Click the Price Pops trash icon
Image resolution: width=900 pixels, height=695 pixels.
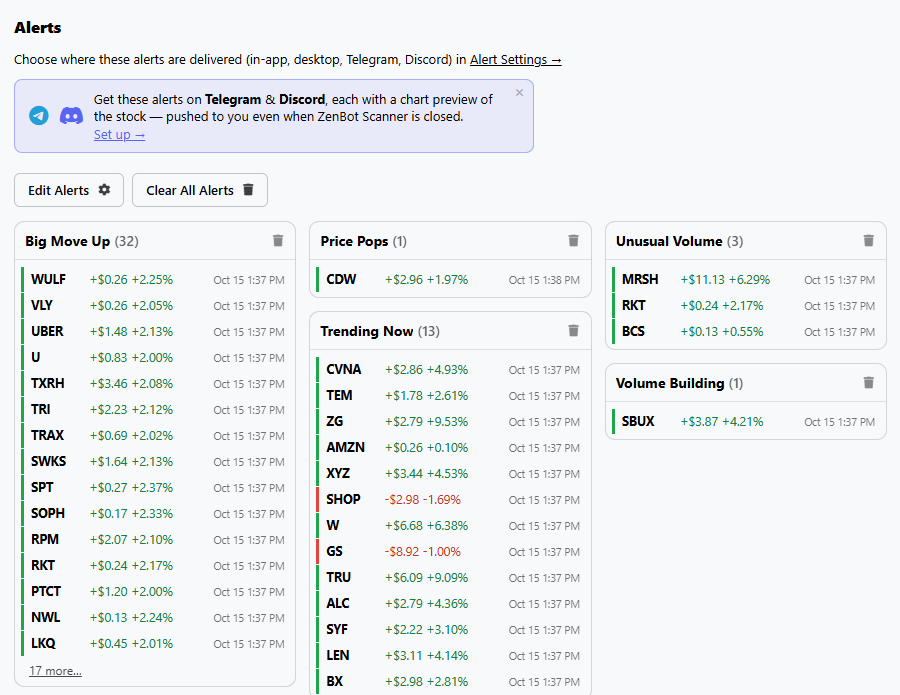tap(573, 240)
